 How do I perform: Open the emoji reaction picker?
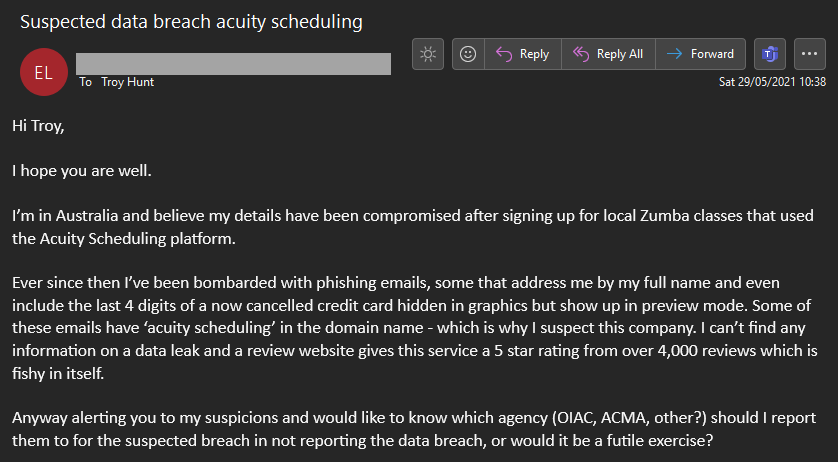[468, 54]
